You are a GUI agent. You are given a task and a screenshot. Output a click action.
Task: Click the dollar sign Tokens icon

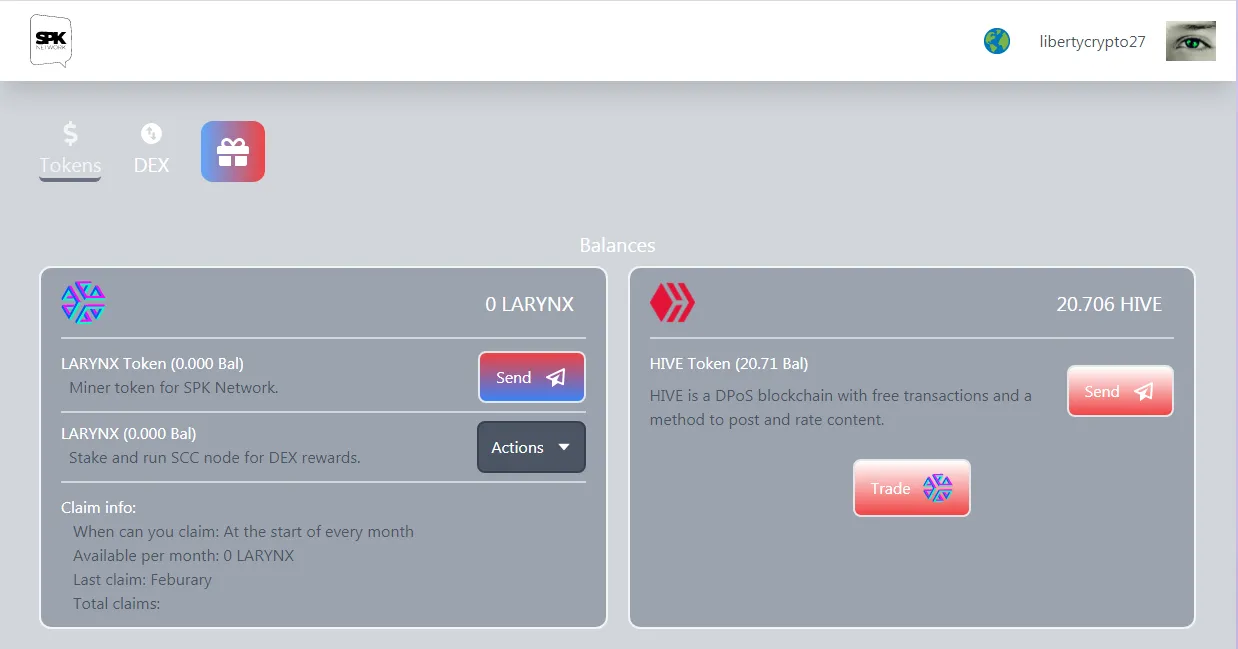(70, 134)
